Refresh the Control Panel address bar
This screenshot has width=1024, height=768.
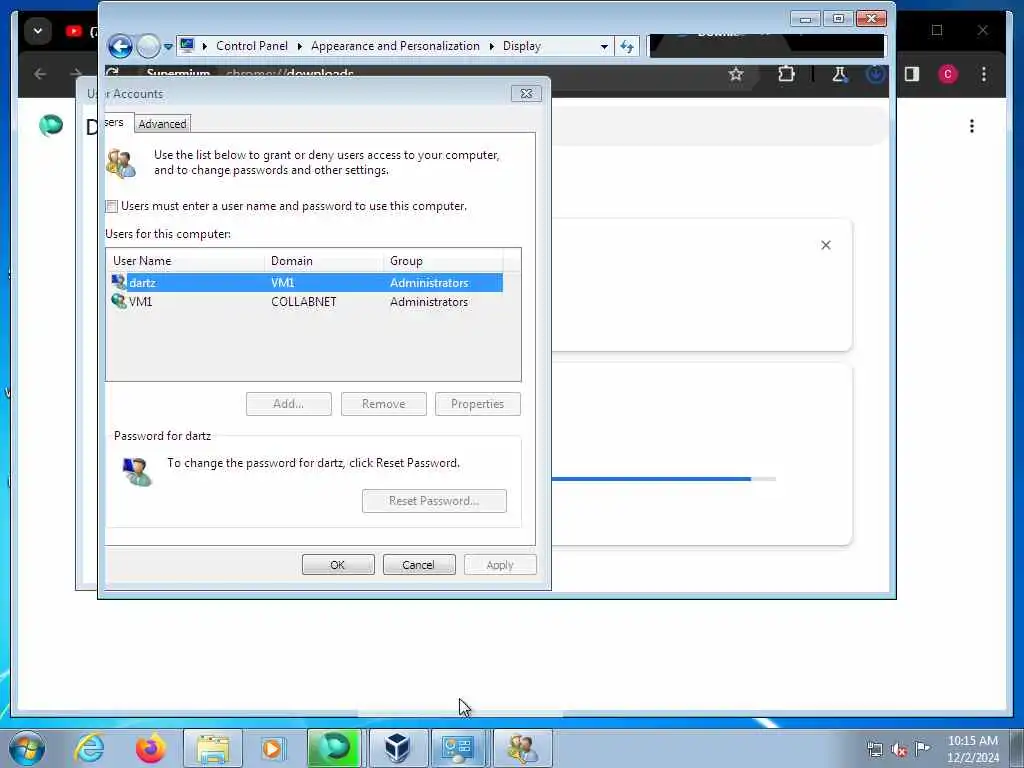(627, 46)
